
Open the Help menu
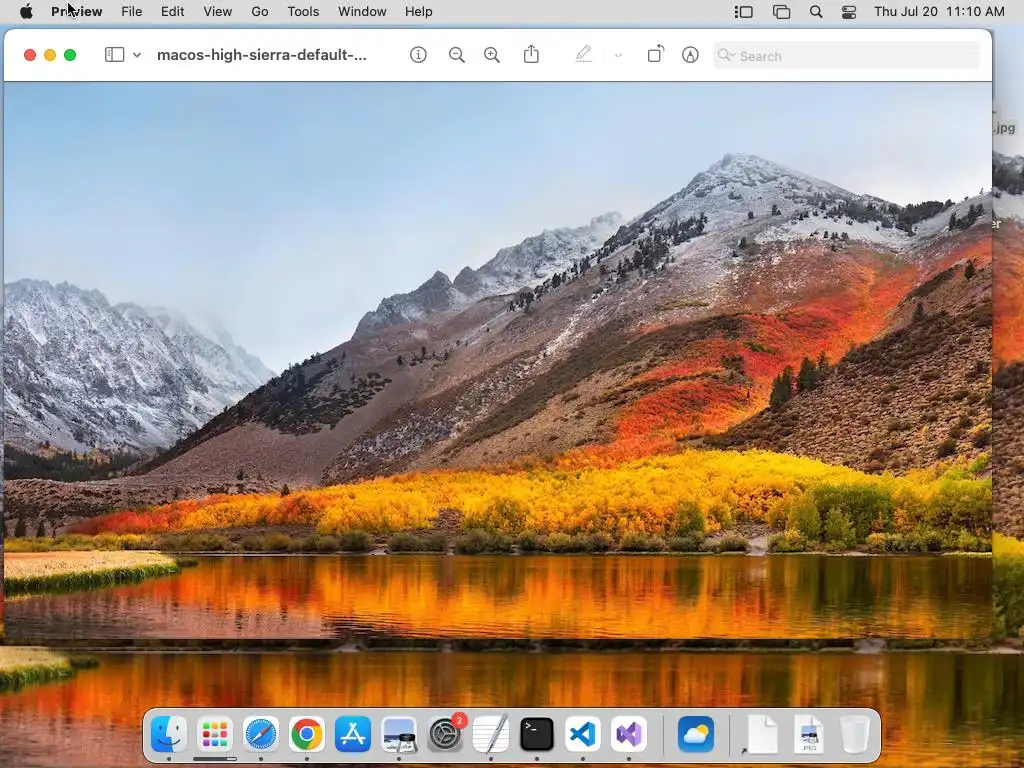418,12
